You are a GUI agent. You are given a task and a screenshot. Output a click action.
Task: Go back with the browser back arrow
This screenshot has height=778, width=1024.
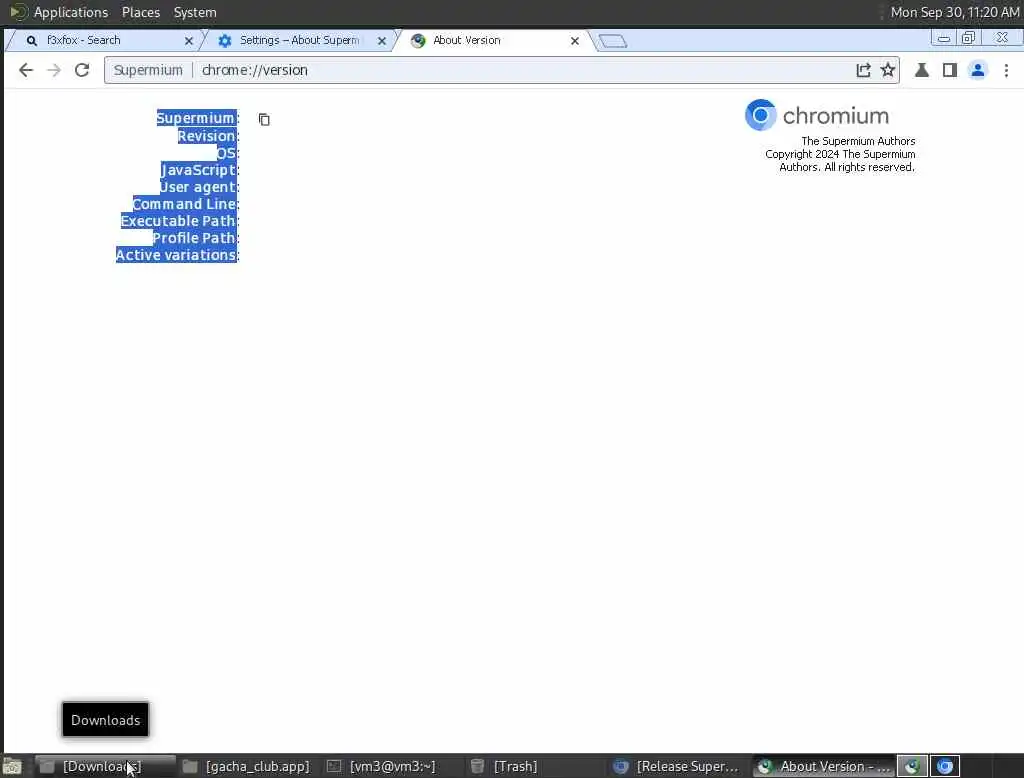25,70
